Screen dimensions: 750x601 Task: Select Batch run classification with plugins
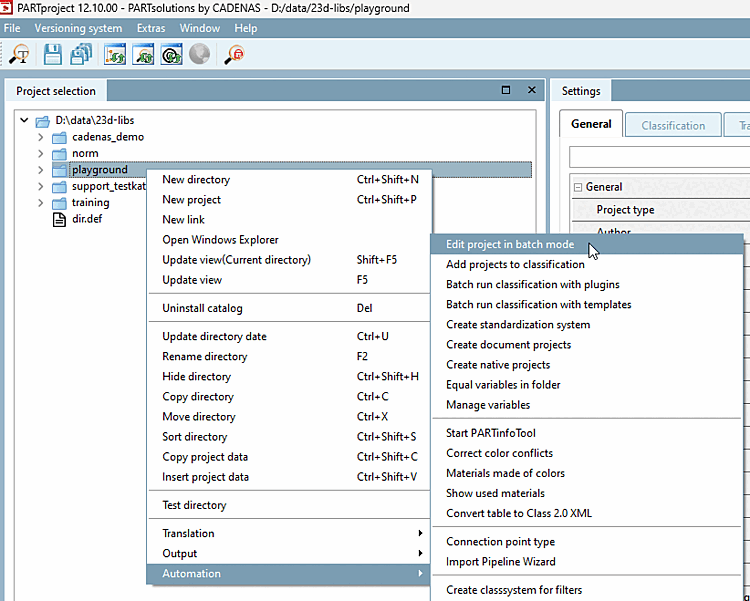[587, 284]
